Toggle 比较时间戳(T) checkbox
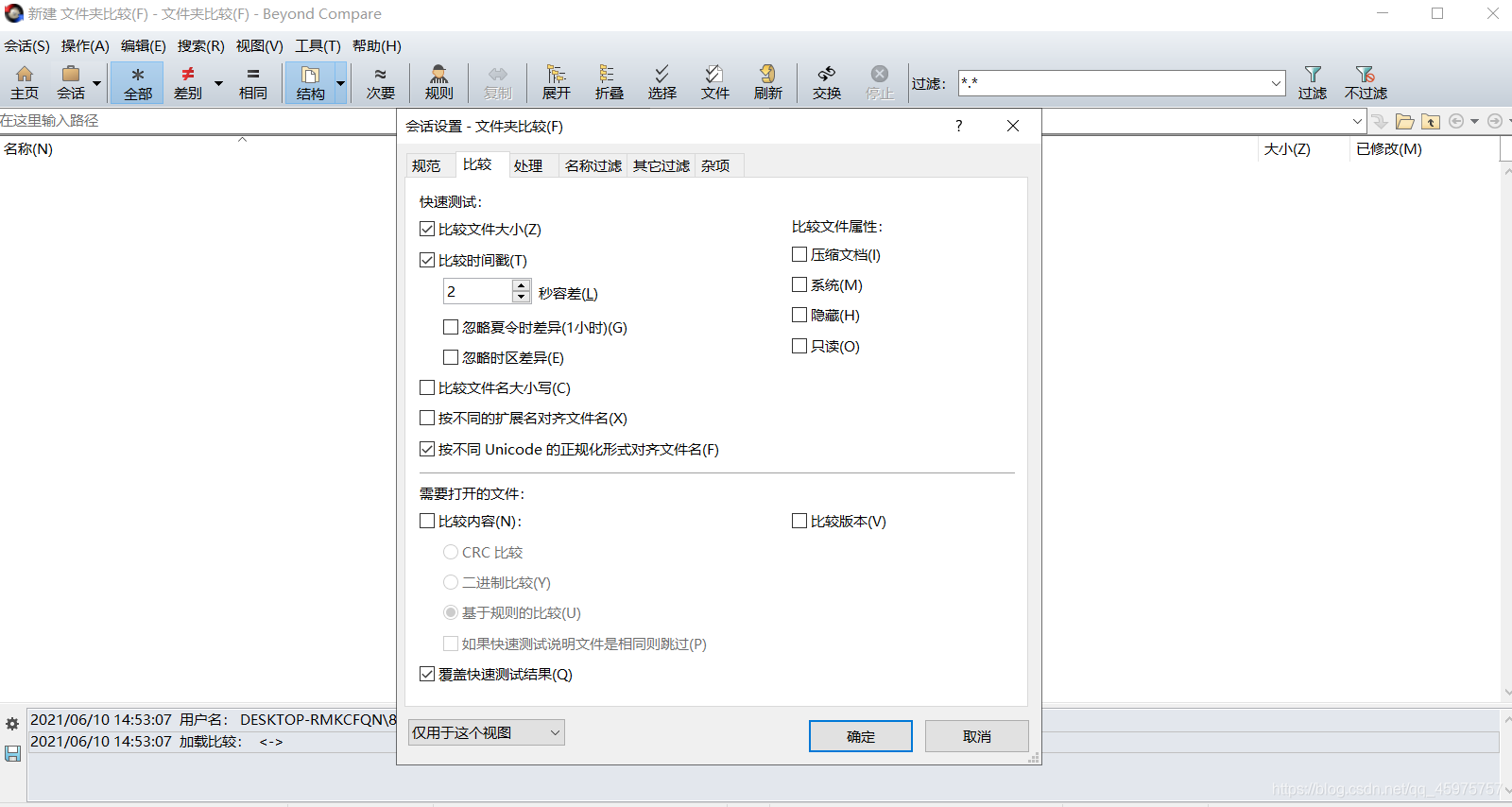Screen dimensions: 1512x807 [427, 260]
